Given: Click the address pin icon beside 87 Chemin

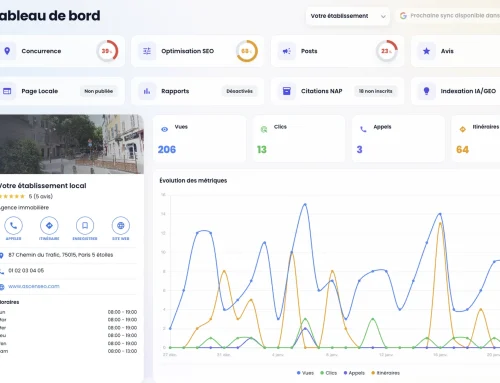Looking at the screenshot, I should pyautogui.click(x=1, y=255).
